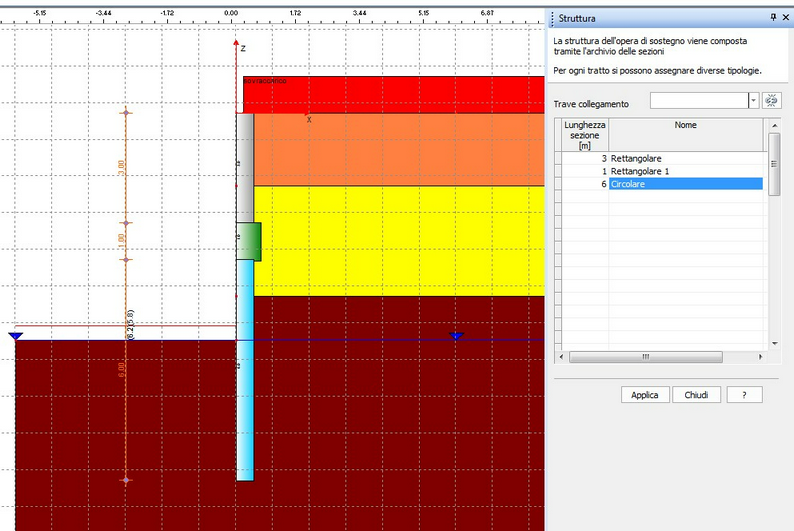The image size is (794, 531).
Task: Click the beam connection icon beside the dropdown
Action: click(772, 101)
